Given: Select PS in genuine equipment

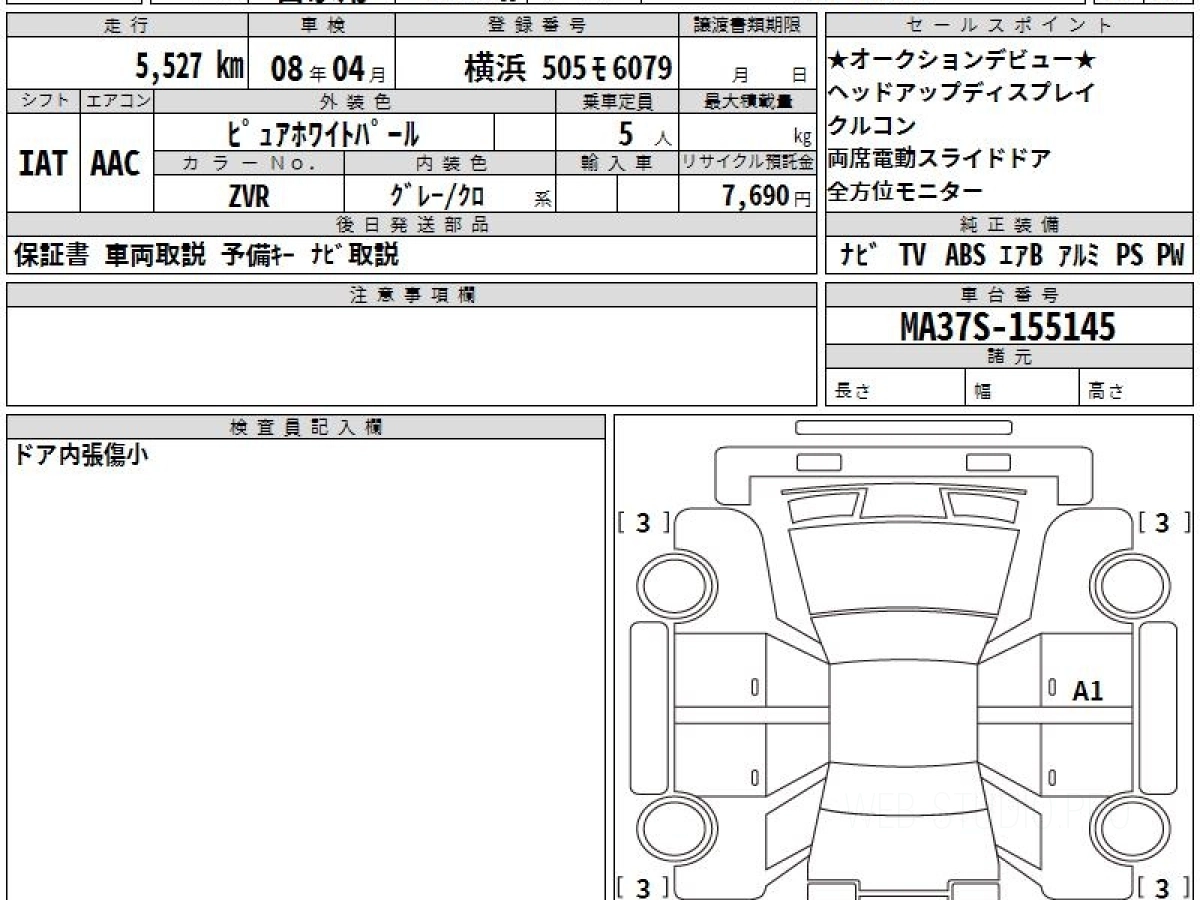Looking at the screenshot, I should pos(1130,256).
